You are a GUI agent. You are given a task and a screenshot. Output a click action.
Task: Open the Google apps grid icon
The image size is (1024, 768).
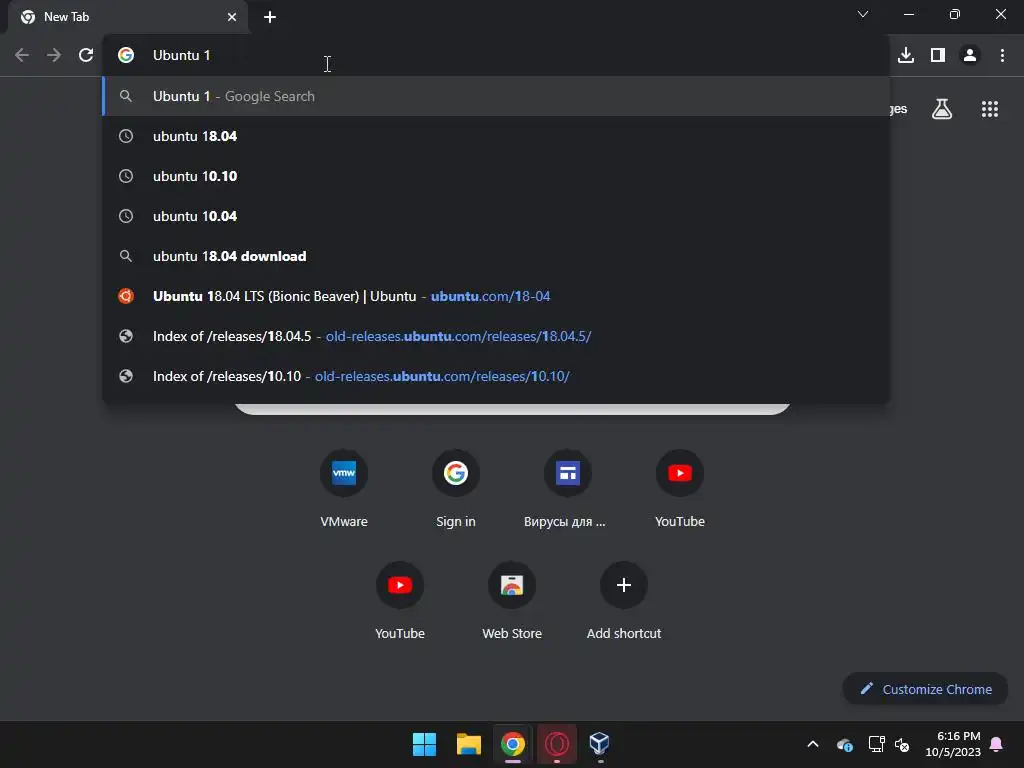coord(990,109)
